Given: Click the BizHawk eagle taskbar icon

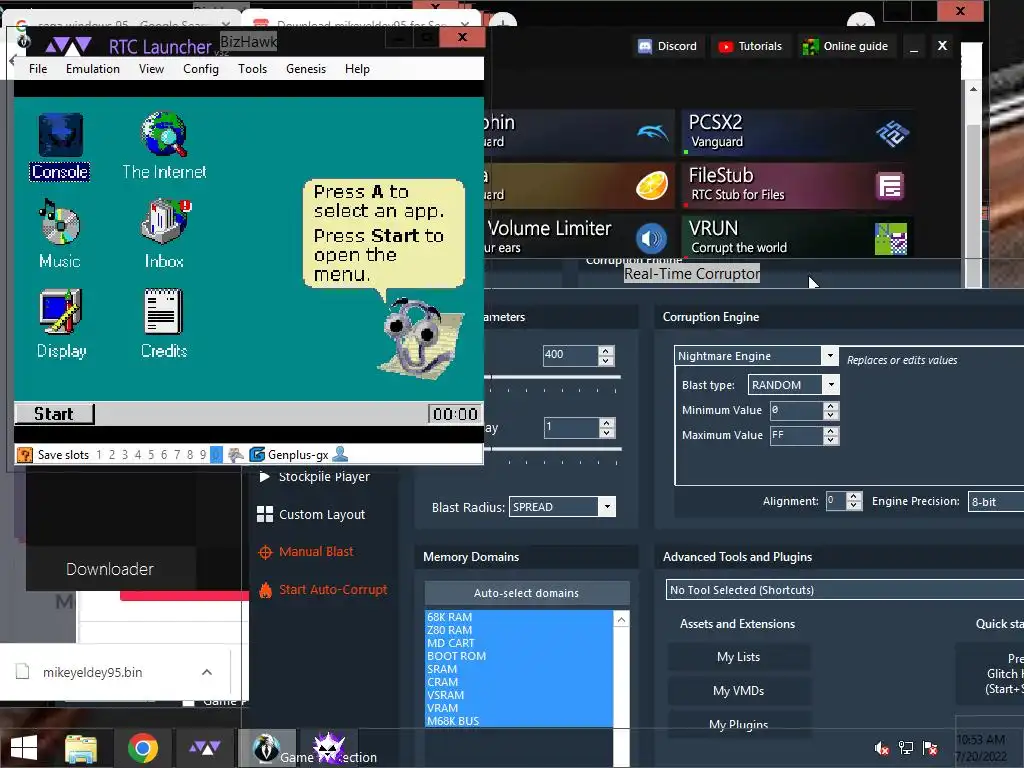Looking at the screenshot, I should pyautogui.click(x=266, y=748).
